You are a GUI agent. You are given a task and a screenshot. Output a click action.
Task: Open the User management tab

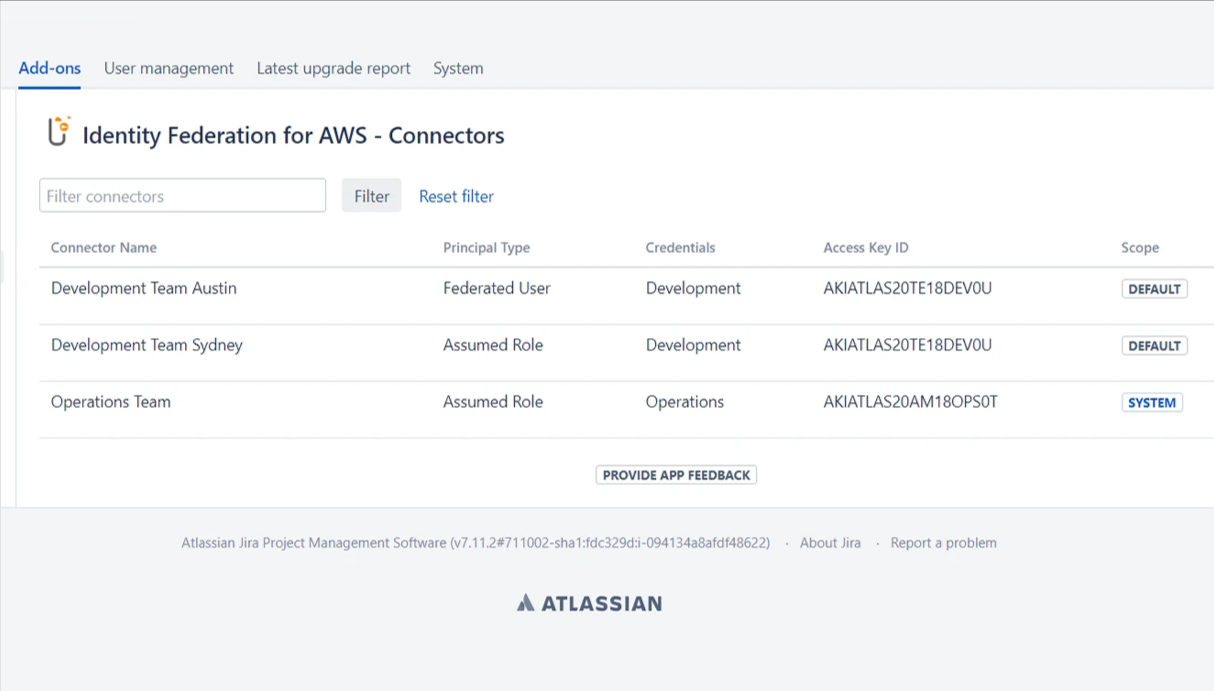[168, 68]
